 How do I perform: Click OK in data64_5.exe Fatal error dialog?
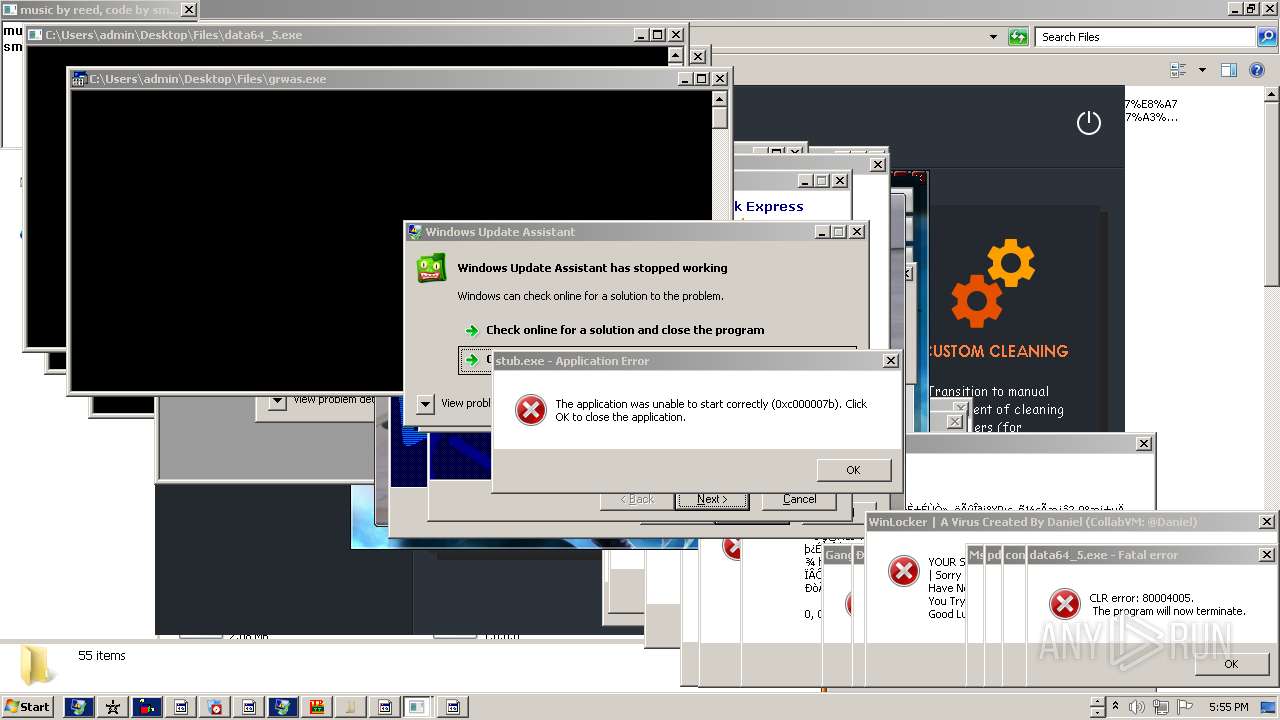click(1231, 664)
